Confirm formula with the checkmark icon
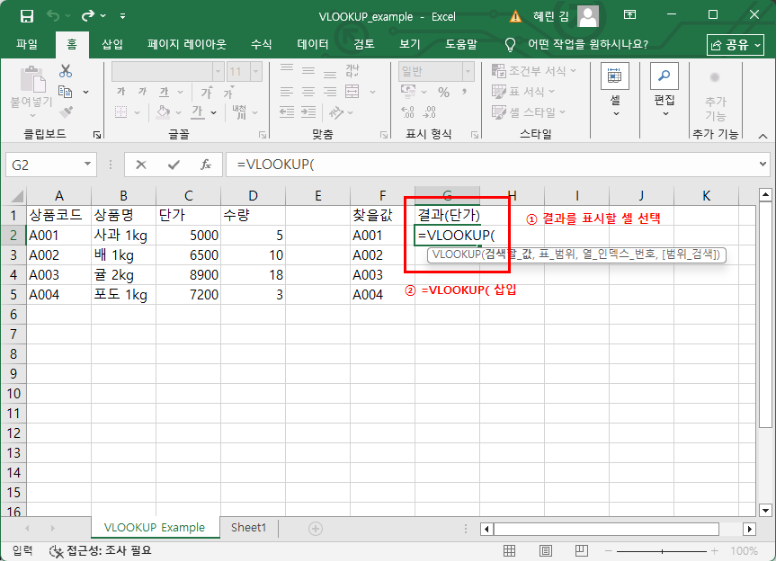The image size is (777, 561). click(x=173, y=164)
